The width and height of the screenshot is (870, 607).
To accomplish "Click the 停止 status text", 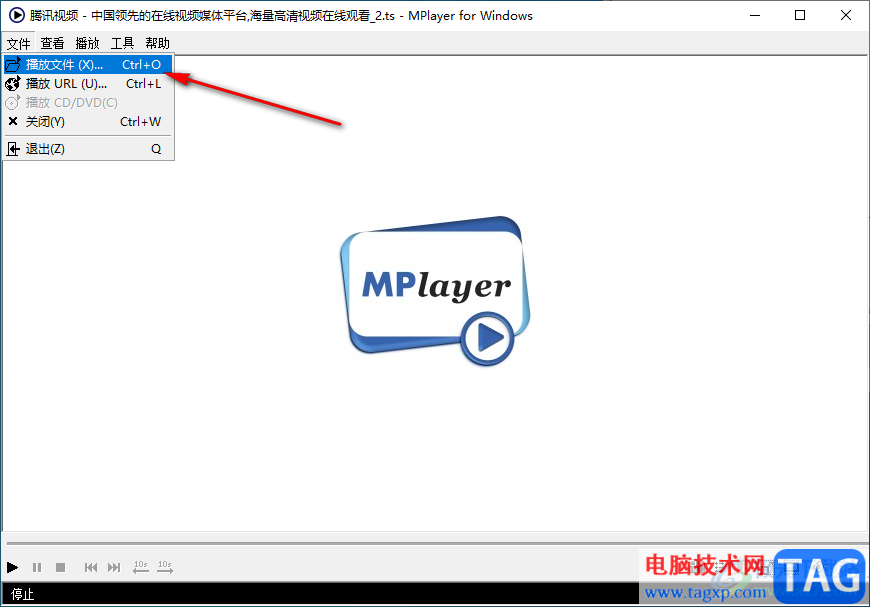I will click(23, 594).
